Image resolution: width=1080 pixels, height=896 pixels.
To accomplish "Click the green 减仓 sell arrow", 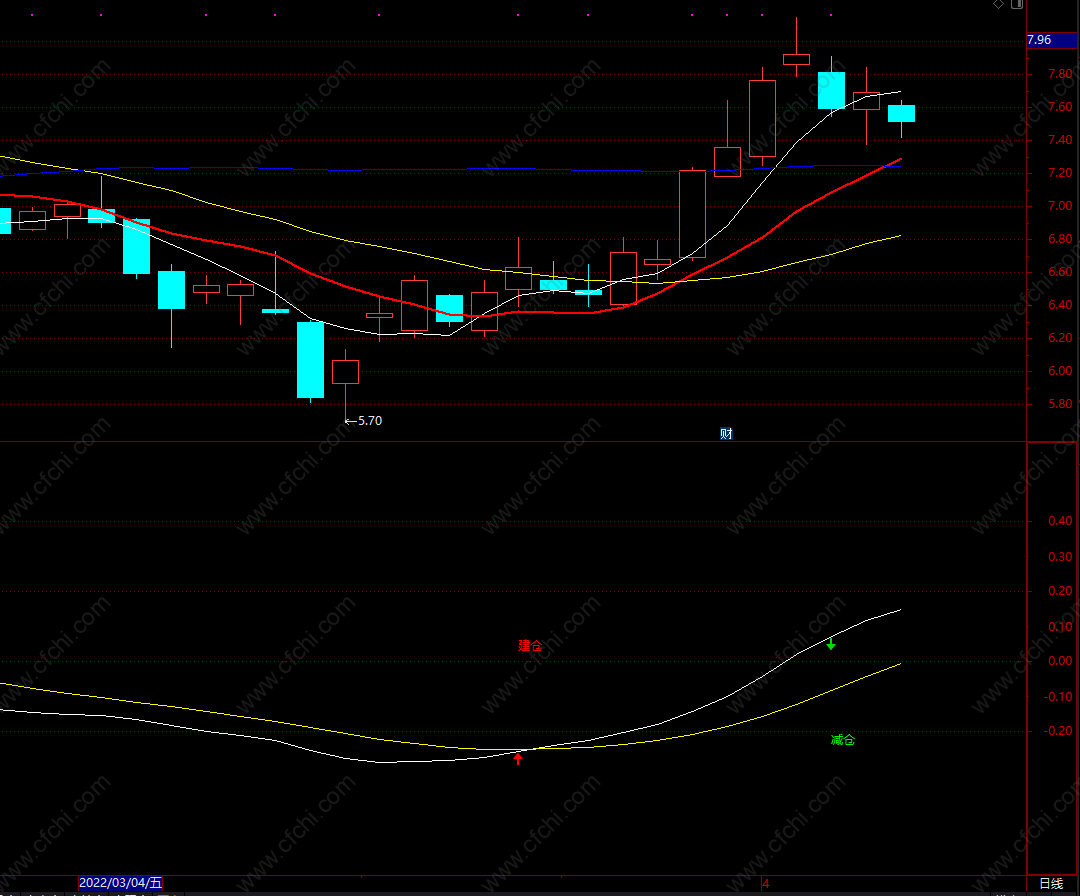I will [x=831, y=644].
